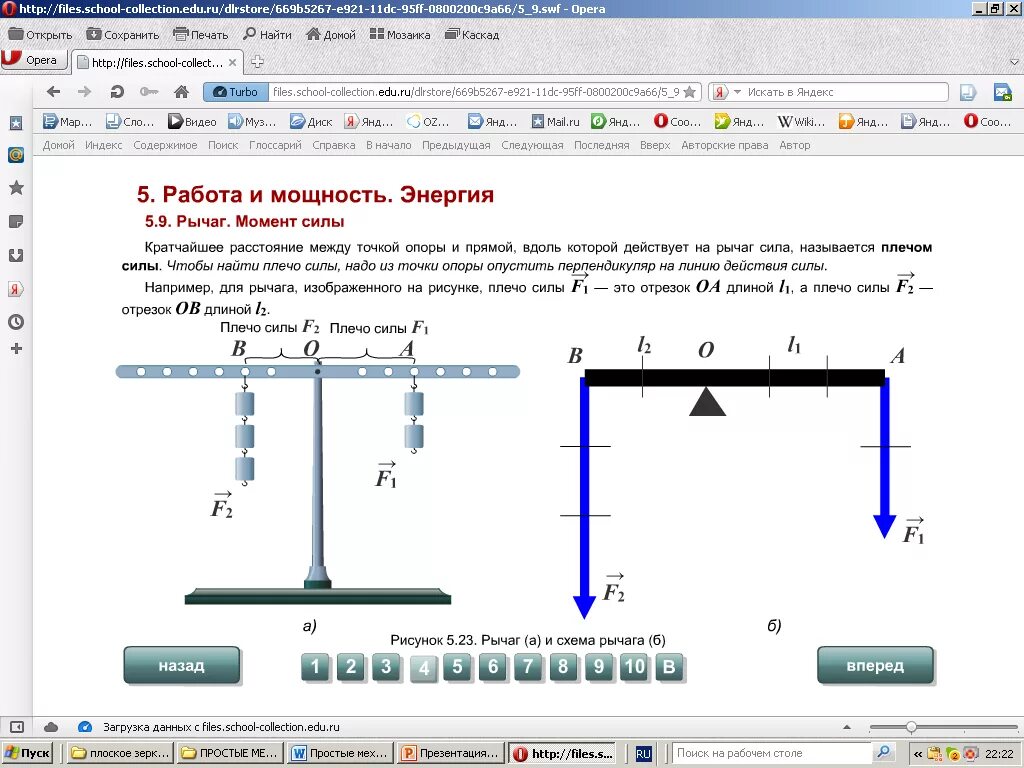Open плоское зерк... taskbar folder
The height and width of the screenshot is (768, 1024).
[x=121, y=753]
